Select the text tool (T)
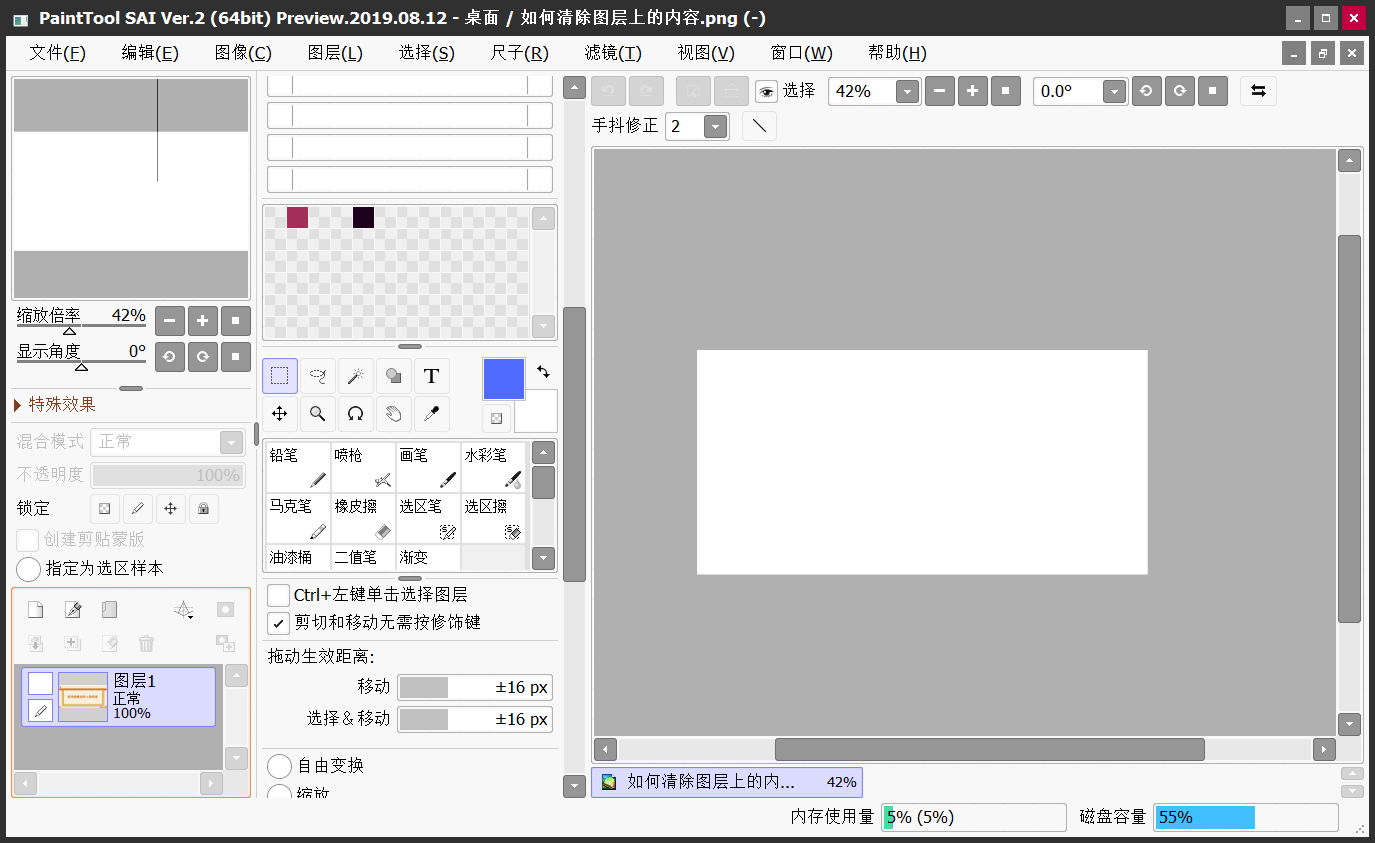Screen dimensions: 1375x843 click(432, 376)
